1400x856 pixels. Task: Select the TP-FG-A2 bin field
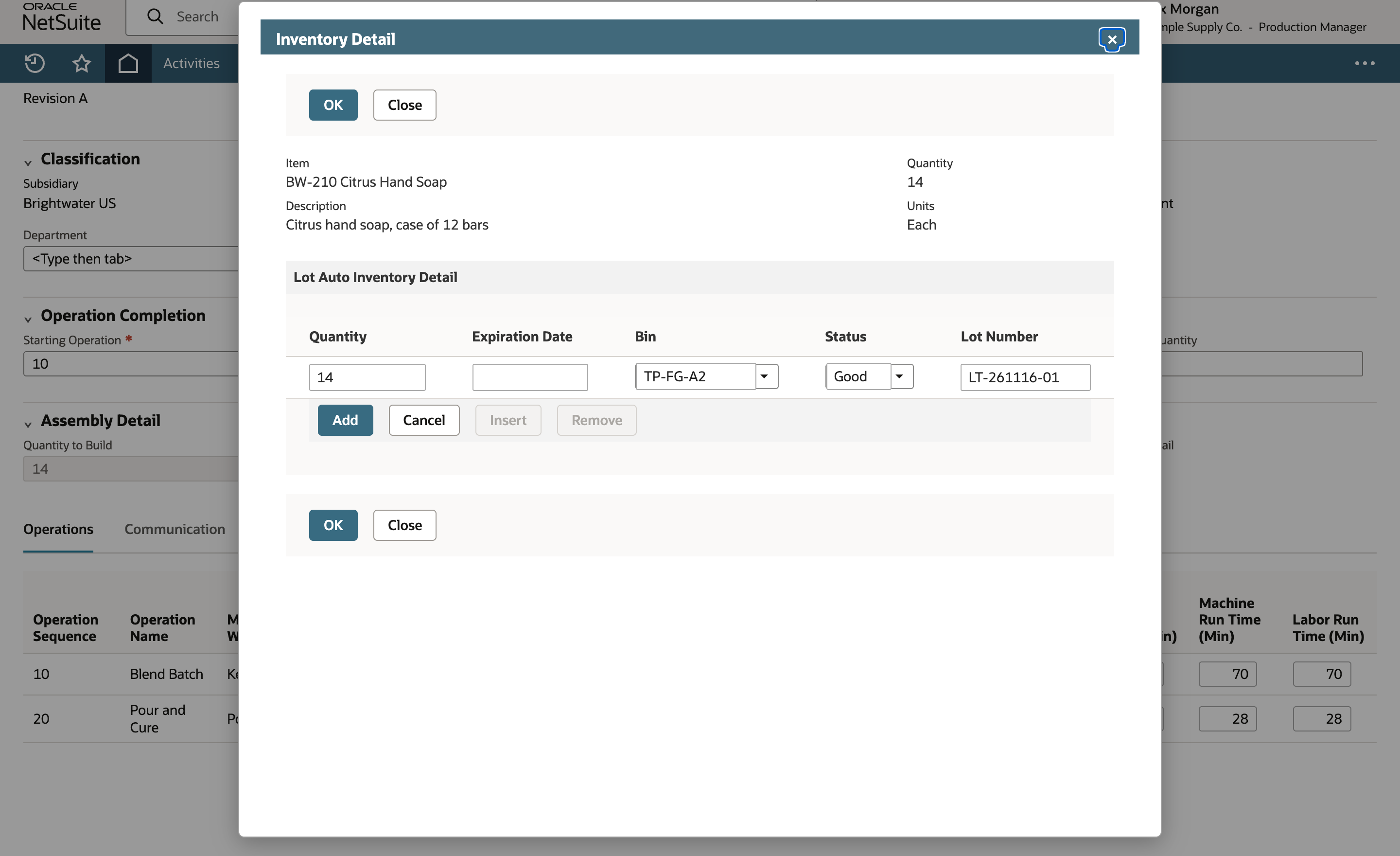tap(696, 376)
